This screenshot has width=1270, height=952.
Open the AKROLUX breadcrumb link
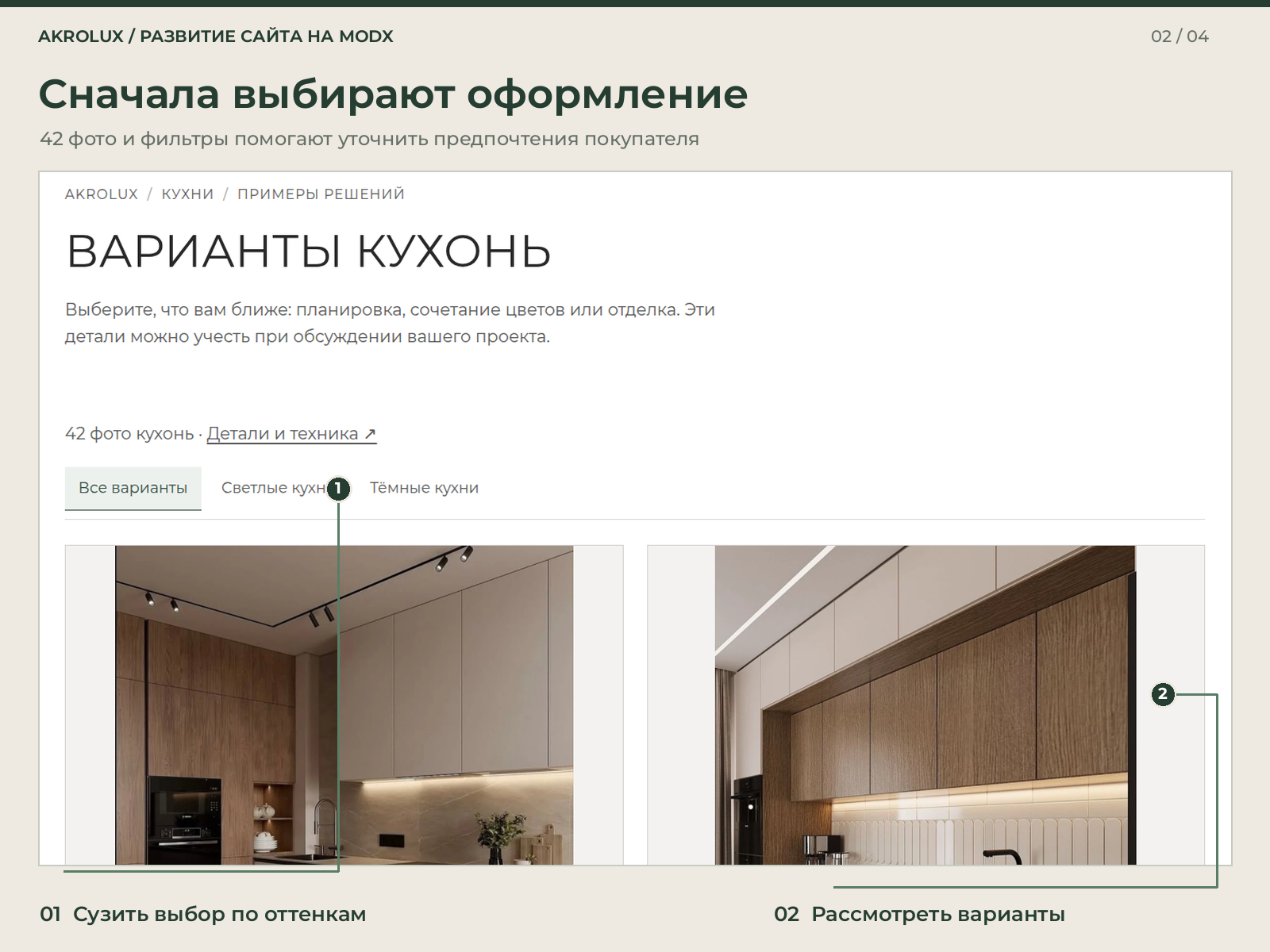pyautogui.click(x=102, y=194)
